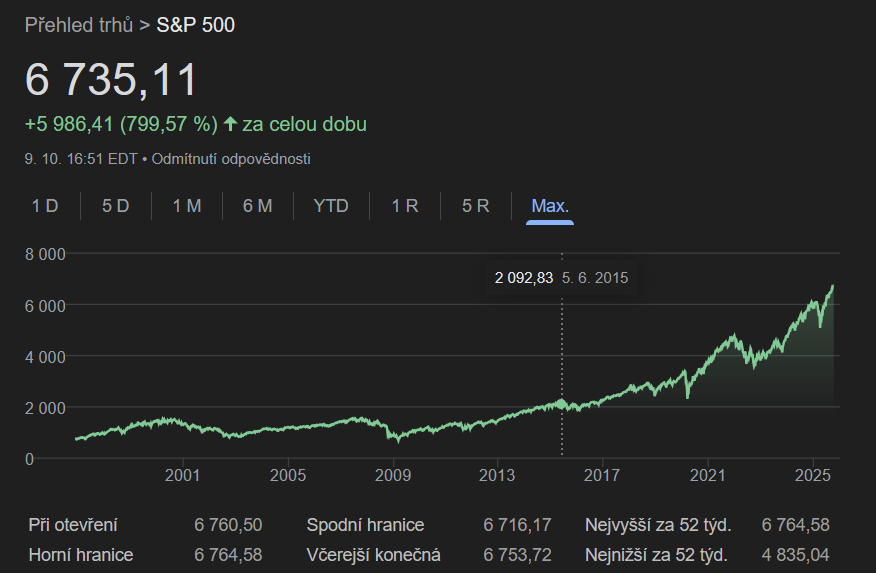Image resolution: width=876 pixels, height=573 pixels.
Task: Click the 2009 label on the time axis
Action: pyautogui.click(x=393, y=474)
